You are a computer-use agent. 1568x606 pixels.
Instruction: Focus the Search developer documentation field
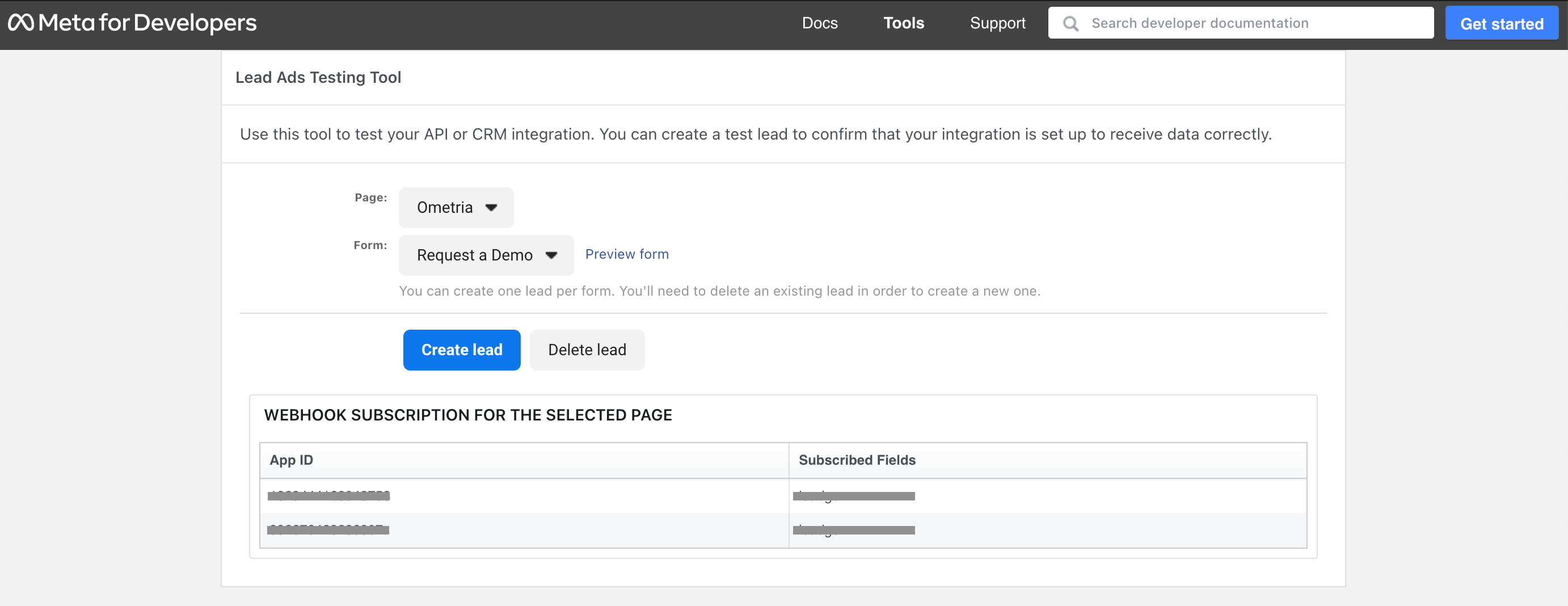click(1241, 23)
